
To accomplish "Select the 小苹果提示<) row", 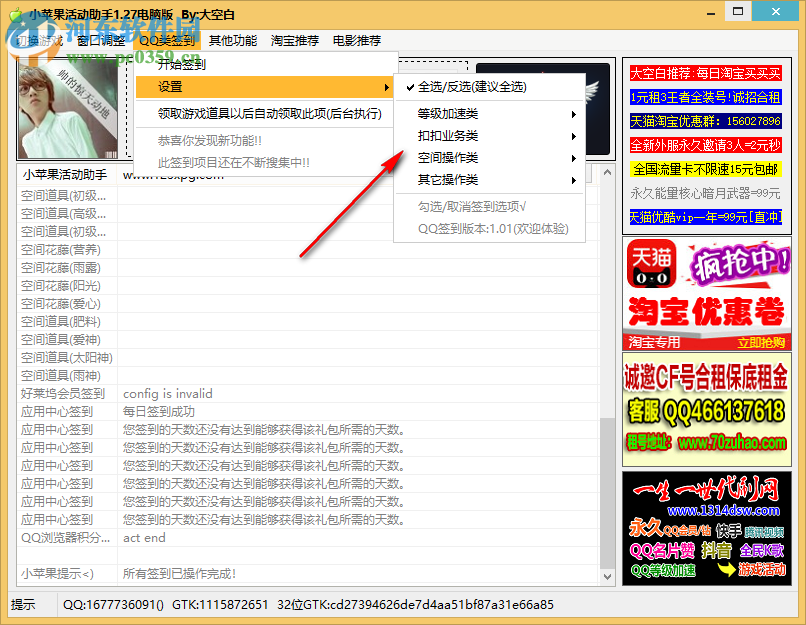I will point(307,574).
